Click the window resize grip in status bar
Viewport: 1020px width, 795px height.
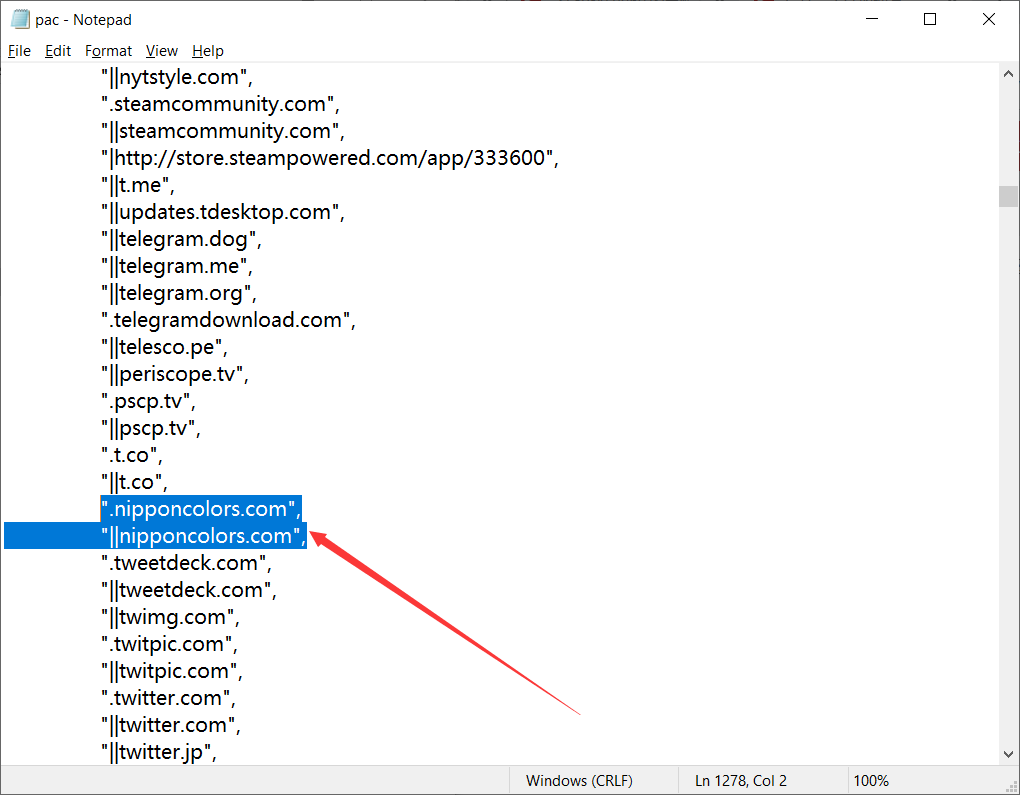(1012, 787)
